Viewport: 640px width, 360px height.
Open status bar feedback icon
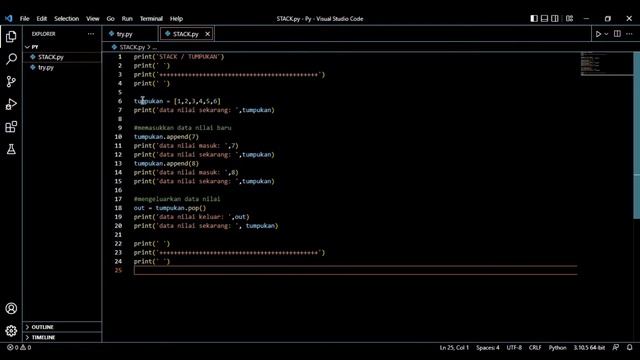click(616, 348)
